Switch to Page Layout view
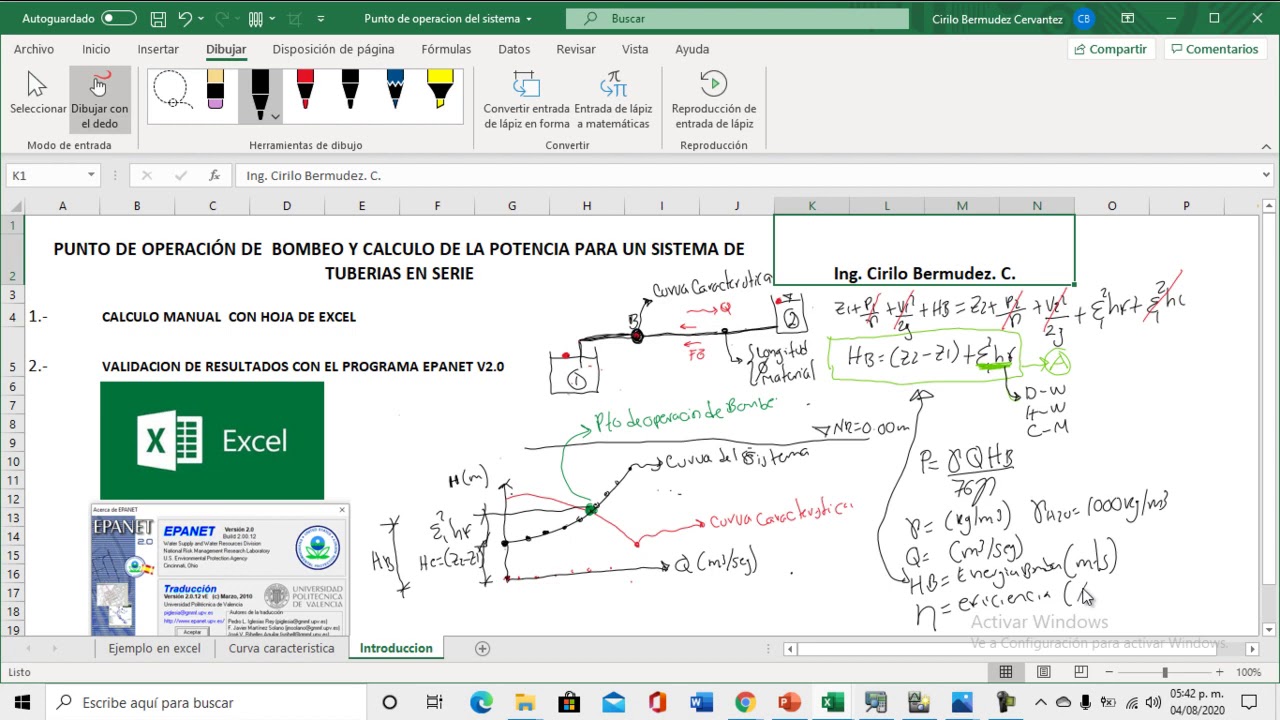This screenshot has width=1280, height=720. click(1043, 672)
